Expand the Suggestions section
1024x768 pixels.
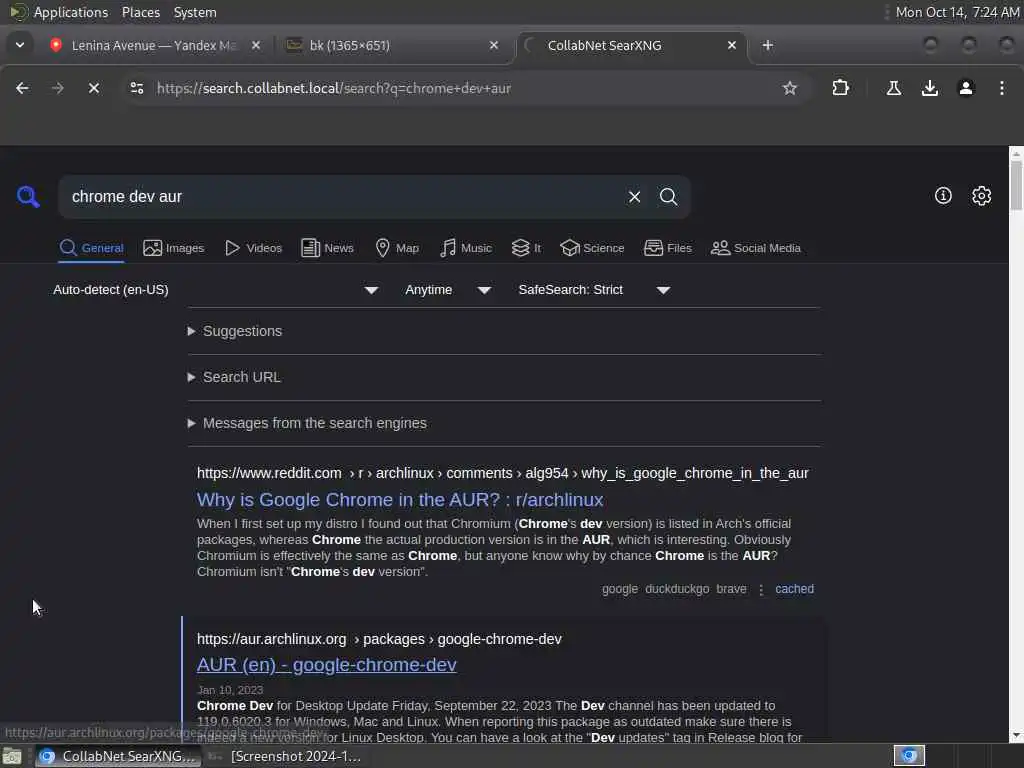pos(235,331)
